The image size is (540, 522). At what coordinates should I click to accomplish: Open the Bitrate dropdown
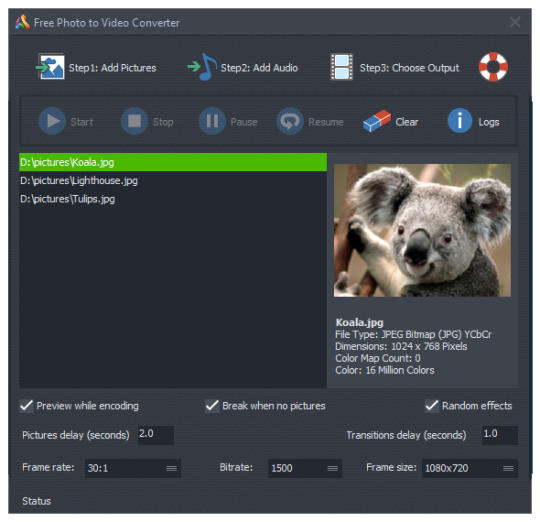305,468
